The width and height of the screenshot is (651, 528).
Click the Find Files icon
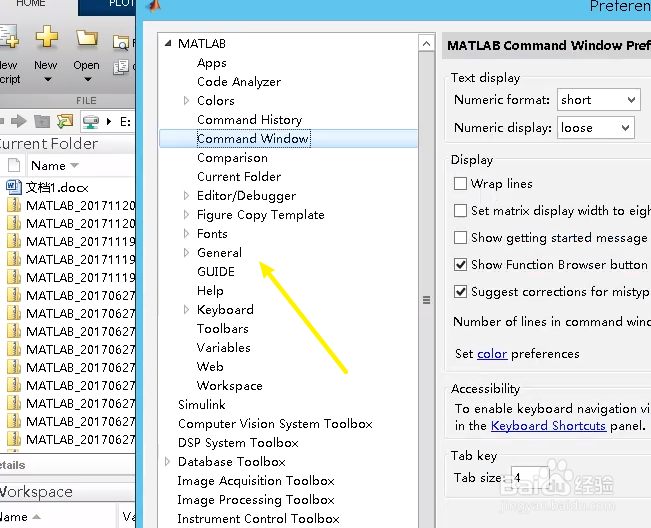[121, 42]
